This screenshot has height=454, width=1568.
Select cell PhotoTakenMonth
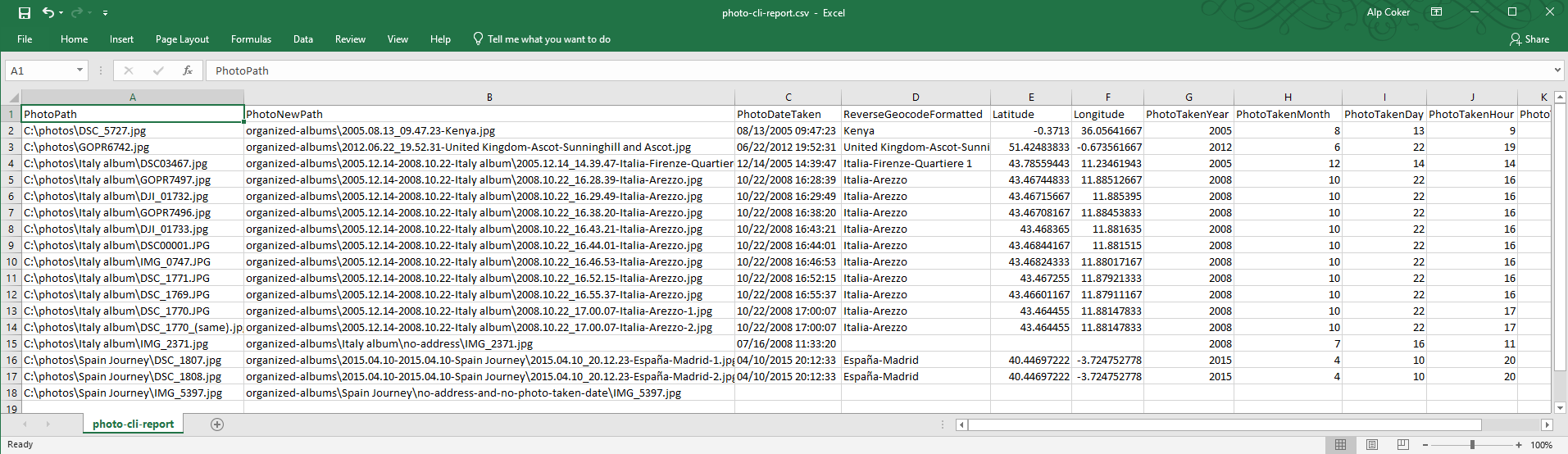click(1288, 114)
